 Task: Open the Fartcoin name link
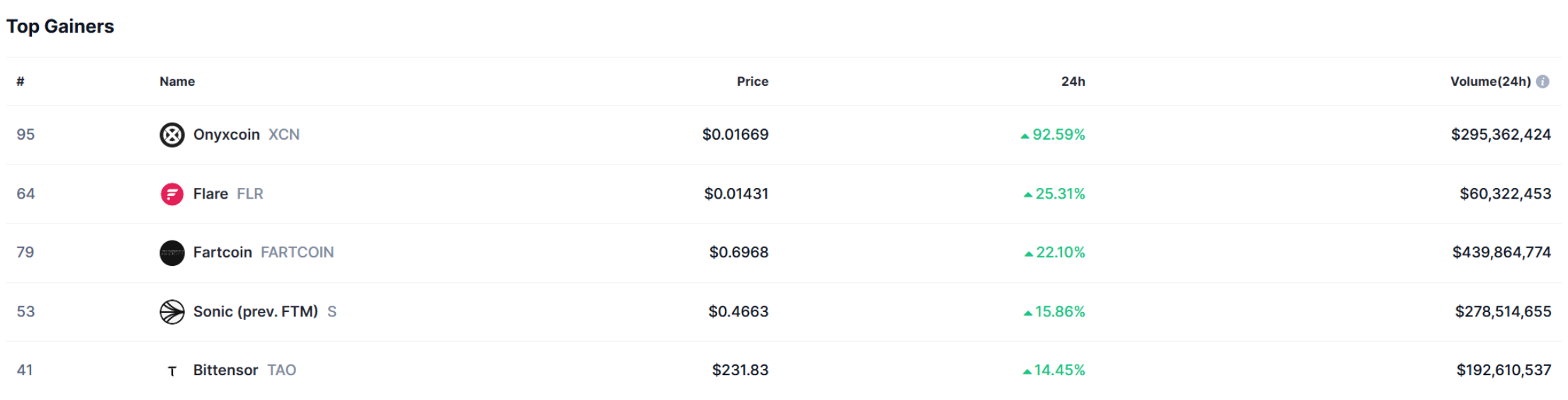pos(222,252)
